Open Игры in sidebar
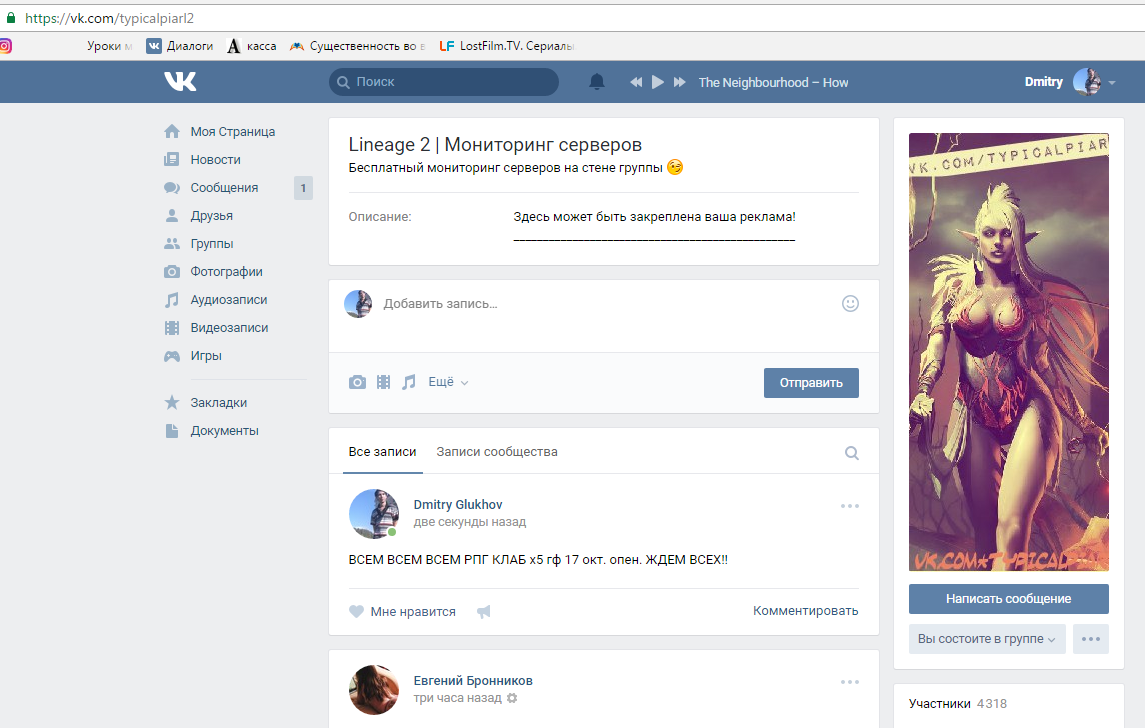 (x=206, y=356)
